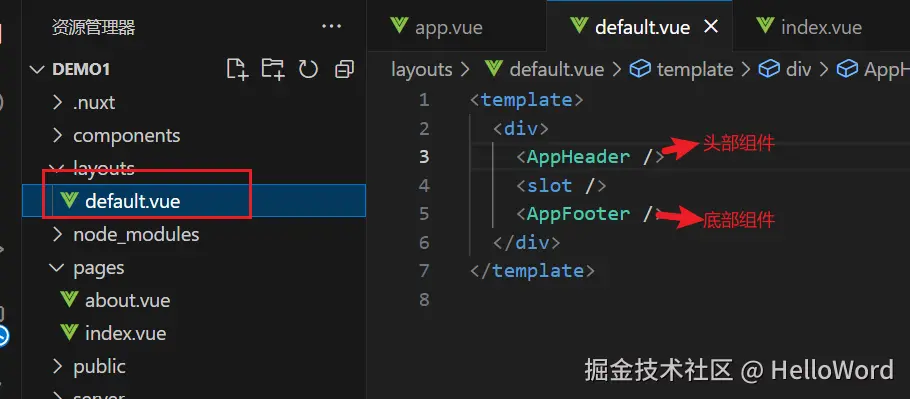
Task: Open the explorer more actions menu (…)
Action: [x=331, y=27]
